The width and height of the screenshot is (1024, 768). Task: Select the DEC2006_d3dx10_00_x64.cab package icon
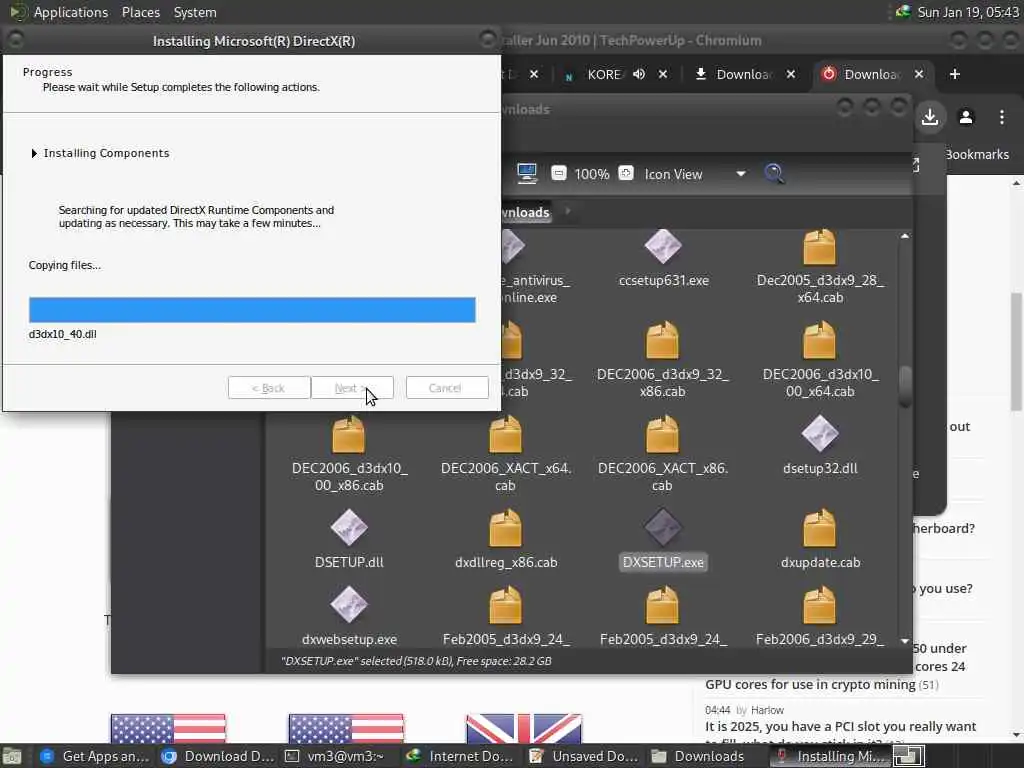point(820,340)
